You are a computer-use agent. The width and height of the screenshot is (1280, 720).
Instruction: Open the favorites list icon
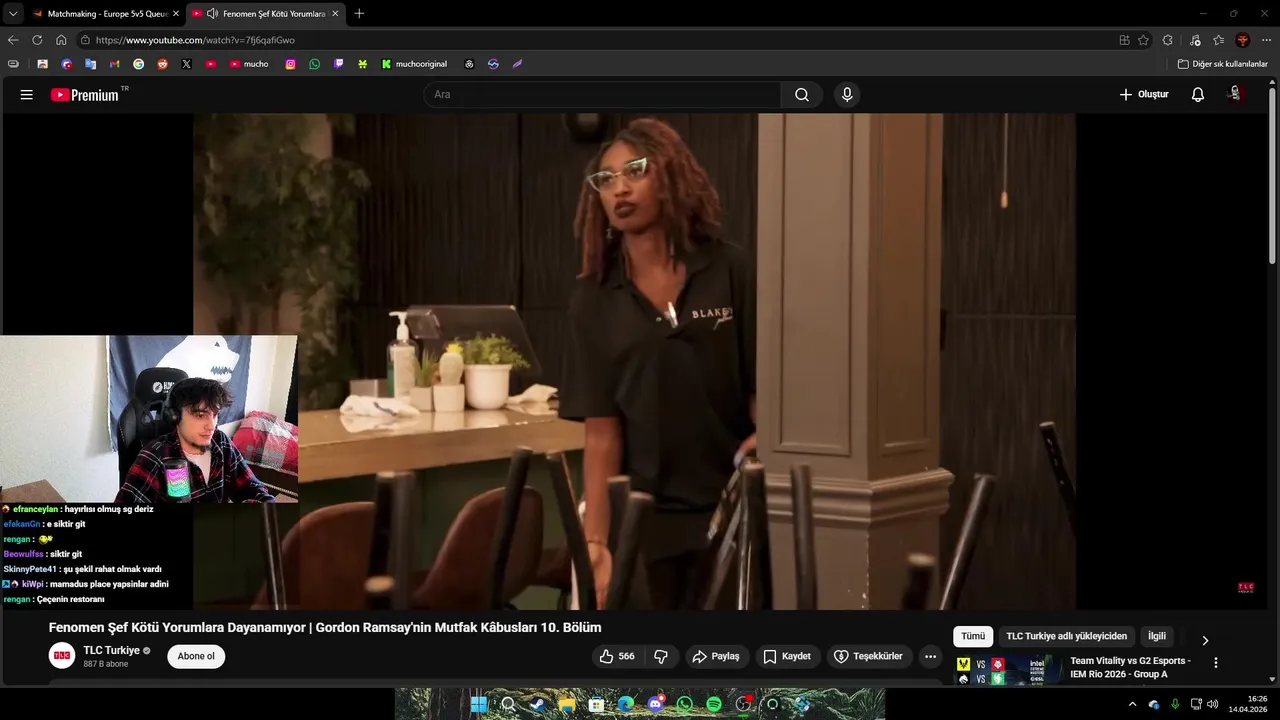click(x=1218, y=40)
